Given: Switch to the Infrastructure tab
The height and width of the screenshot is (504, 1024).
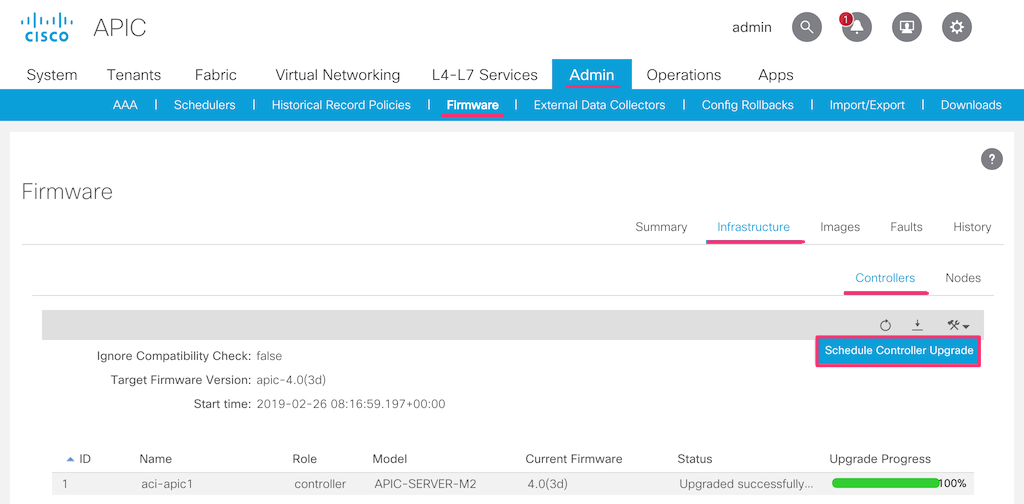Looking at the screenshot, I should click(x=754, y=227).
